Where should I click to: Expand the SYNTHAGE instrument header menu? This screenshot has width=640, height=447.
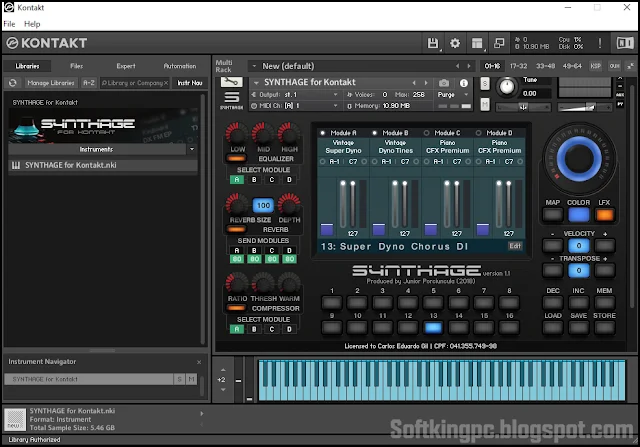[256, 82]
